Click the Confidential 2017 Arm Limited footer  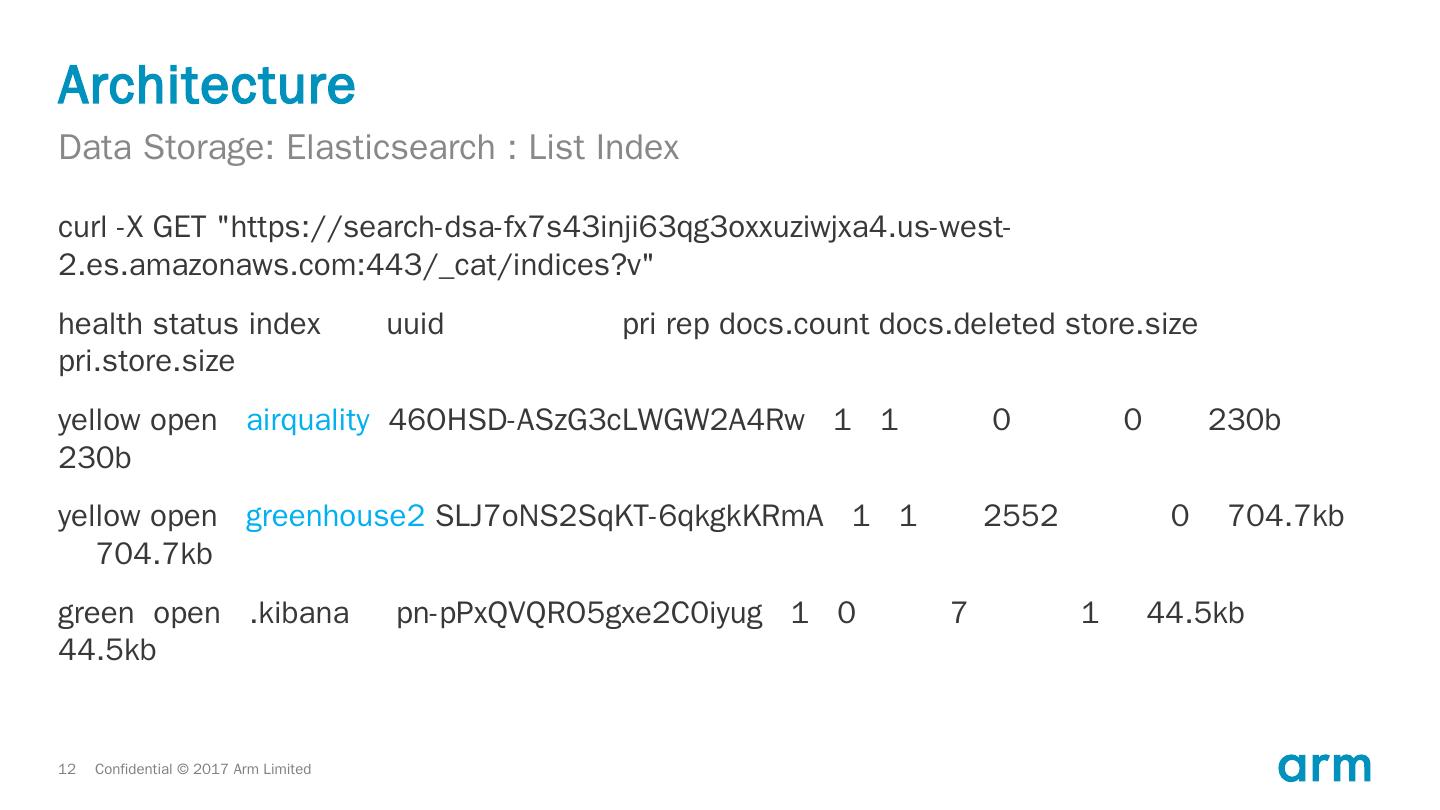[203, 769]
